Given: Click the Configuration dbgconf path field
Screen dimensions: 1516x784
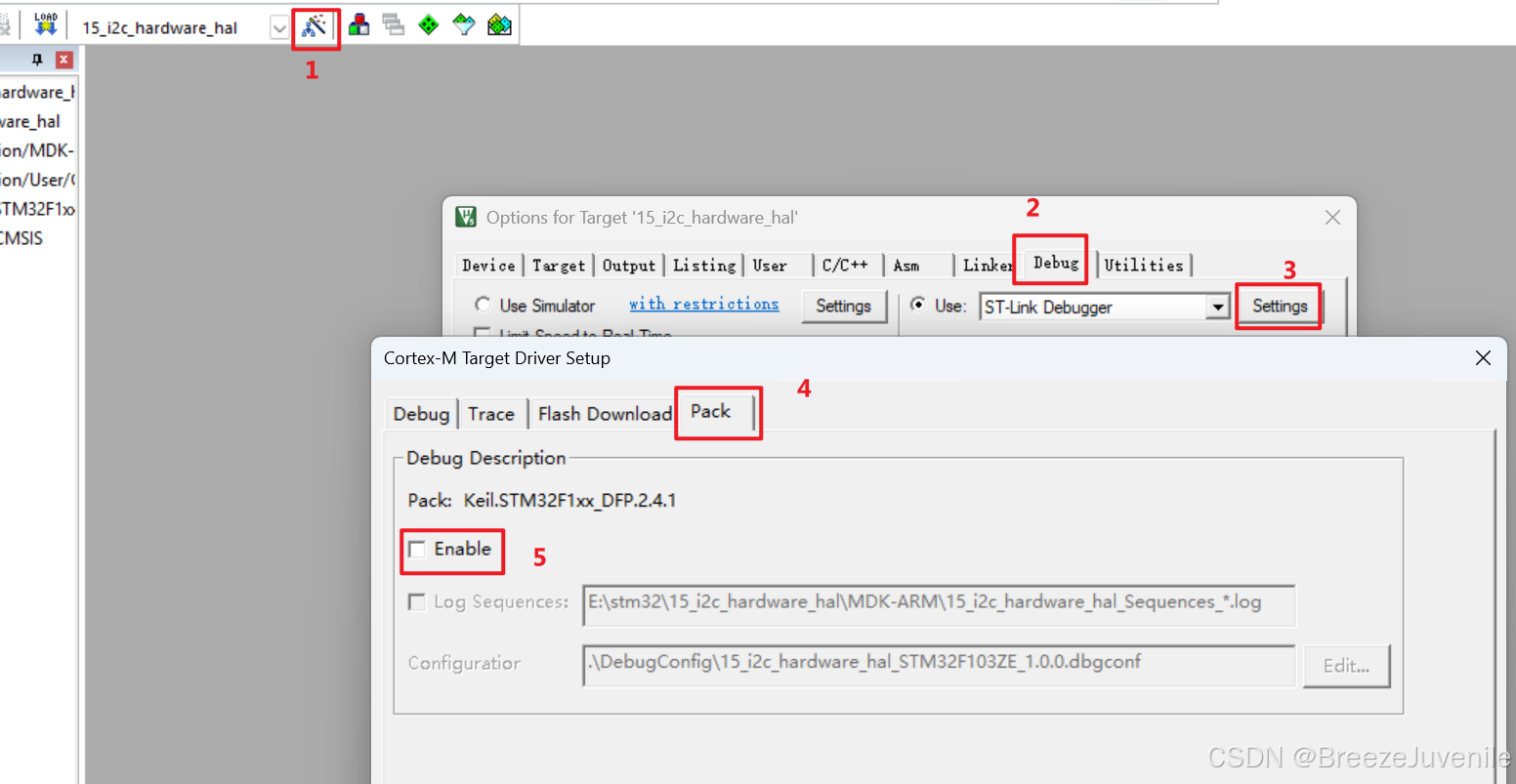Looking at the screenshot, I should point(940,665).
